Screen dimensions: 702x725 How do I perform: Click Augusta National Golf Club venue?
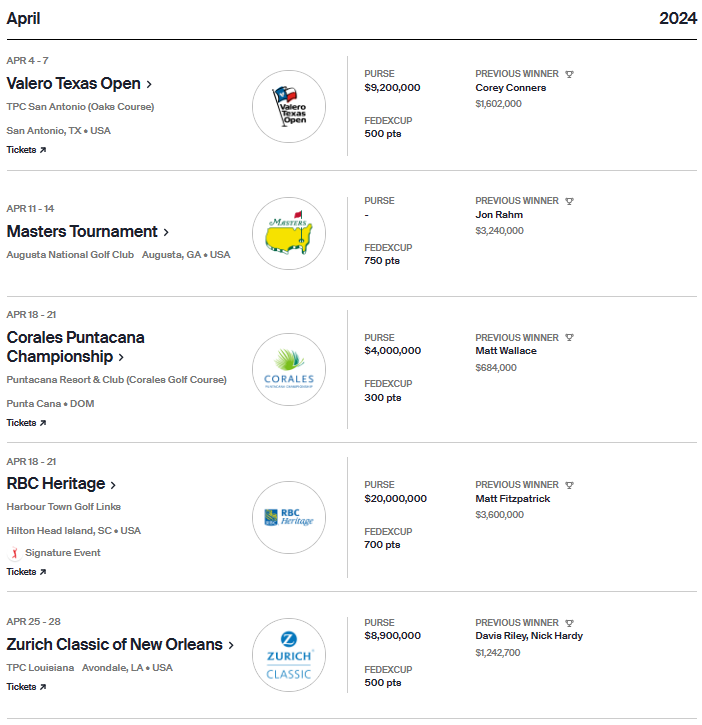(70, 255)
